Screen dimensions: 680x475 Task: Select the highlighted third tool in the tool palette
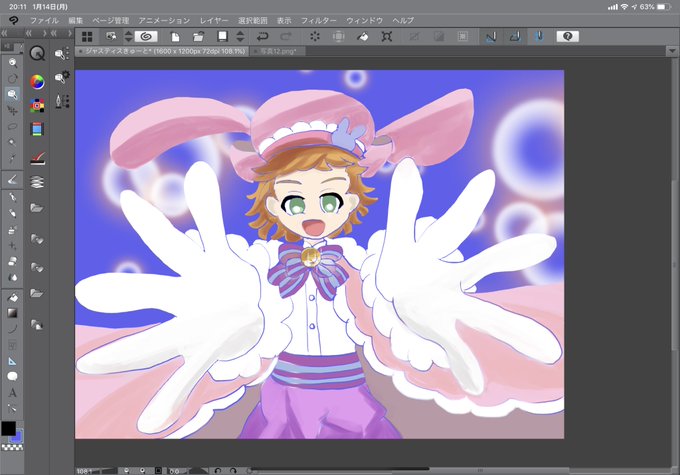pyautogui.click(x=13, y=94)
